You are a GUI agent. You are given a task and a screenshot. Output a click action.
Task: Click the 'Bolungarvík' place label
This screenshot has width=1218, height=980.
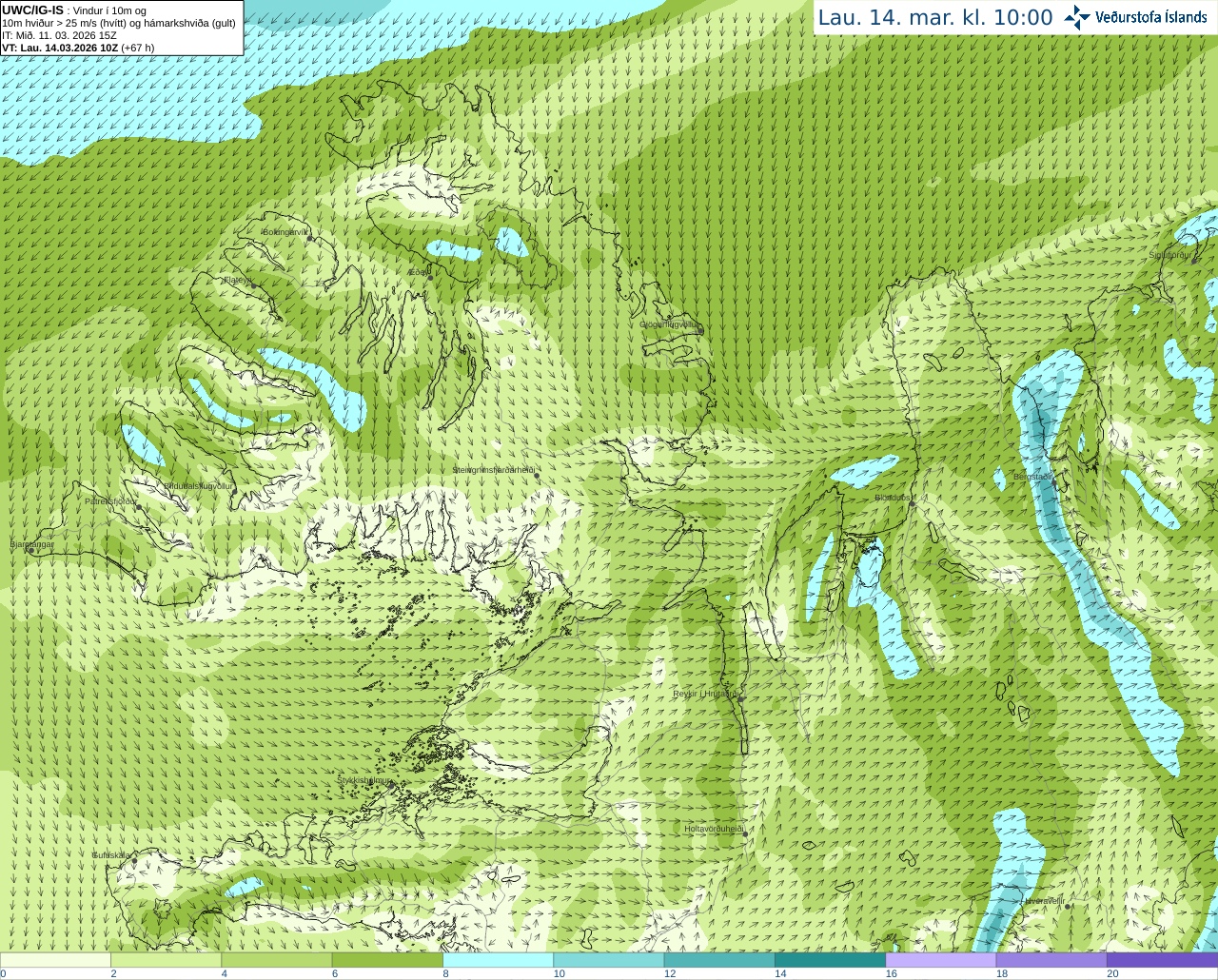(285, 232)
